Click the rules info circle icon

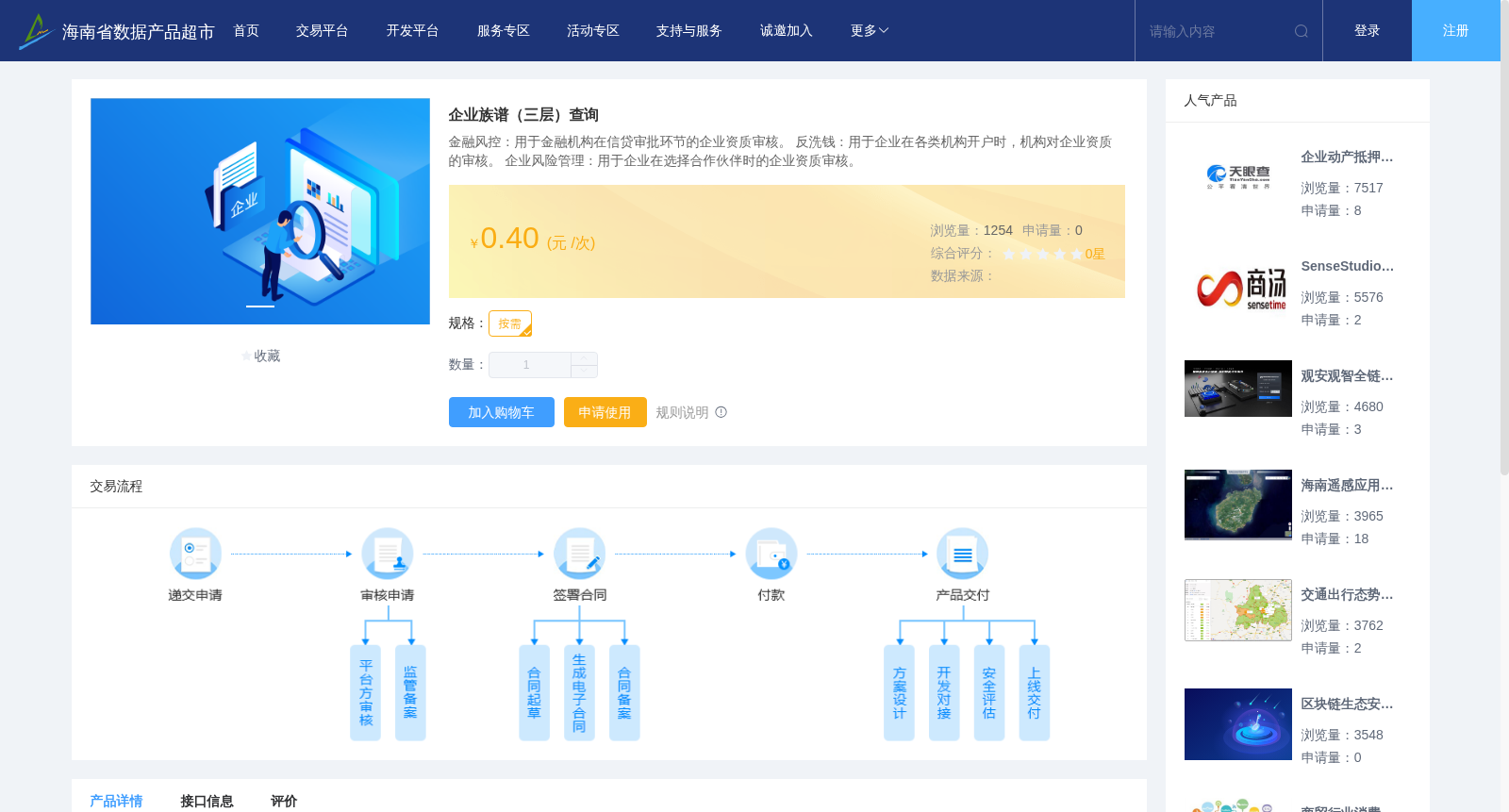pos(721,412)
